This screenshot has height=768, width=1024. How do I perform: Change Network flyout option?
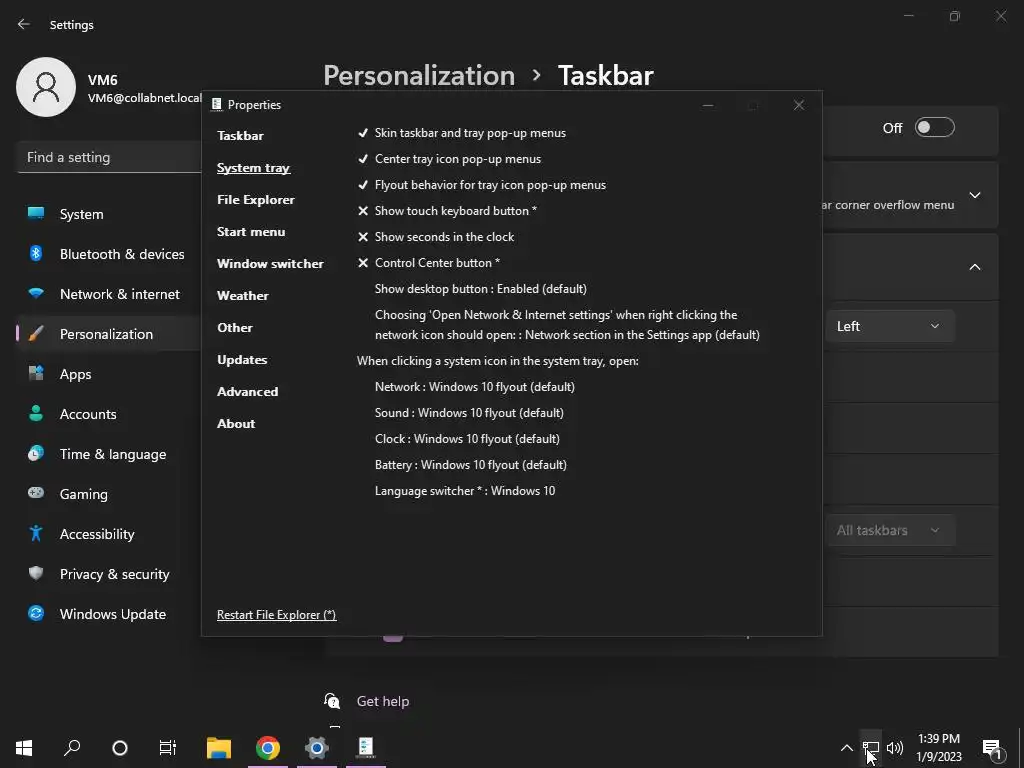point(475,387)
